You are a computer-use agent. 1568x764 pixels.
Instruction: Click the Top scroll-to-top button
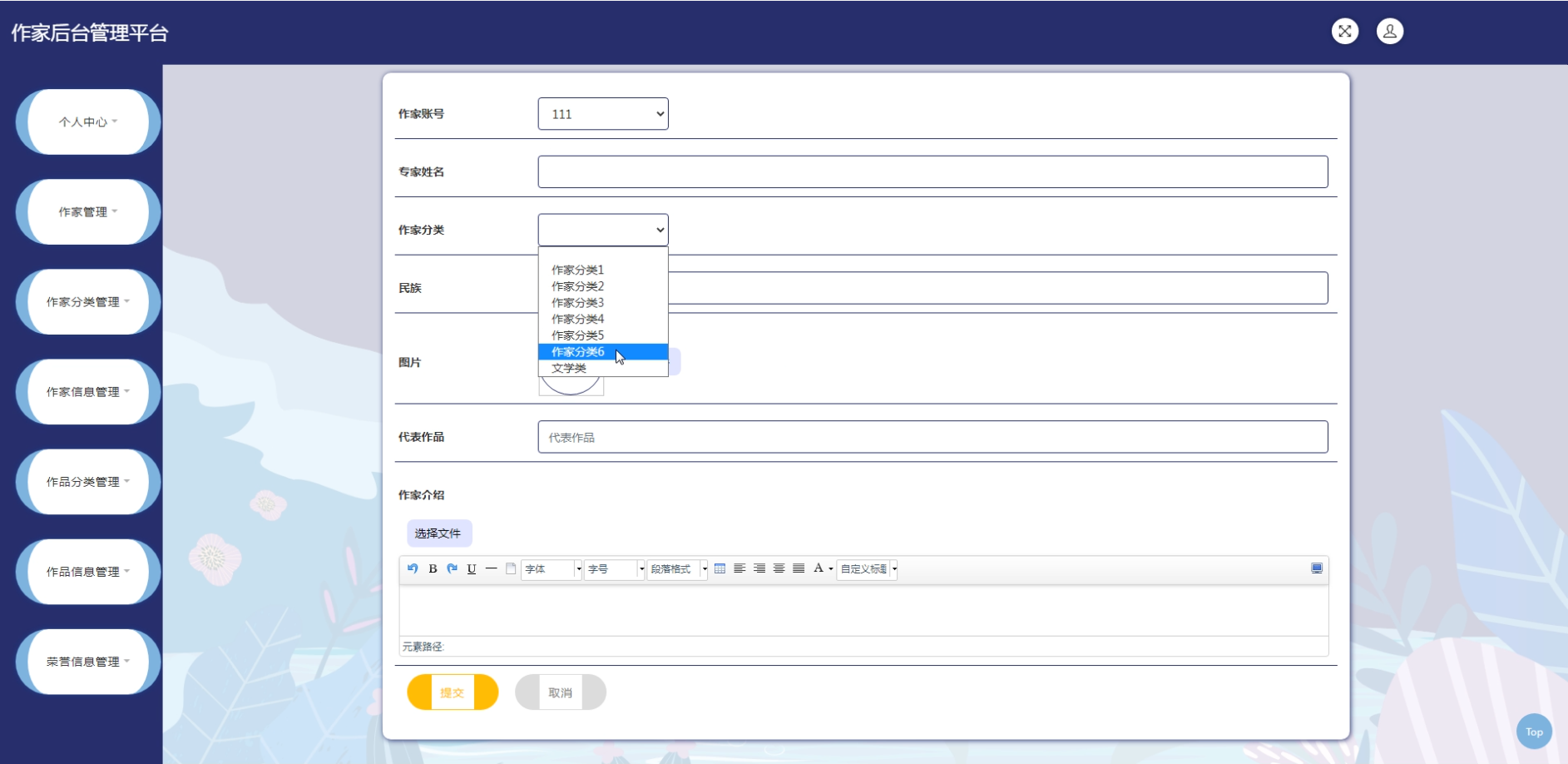click(1534, 732)
